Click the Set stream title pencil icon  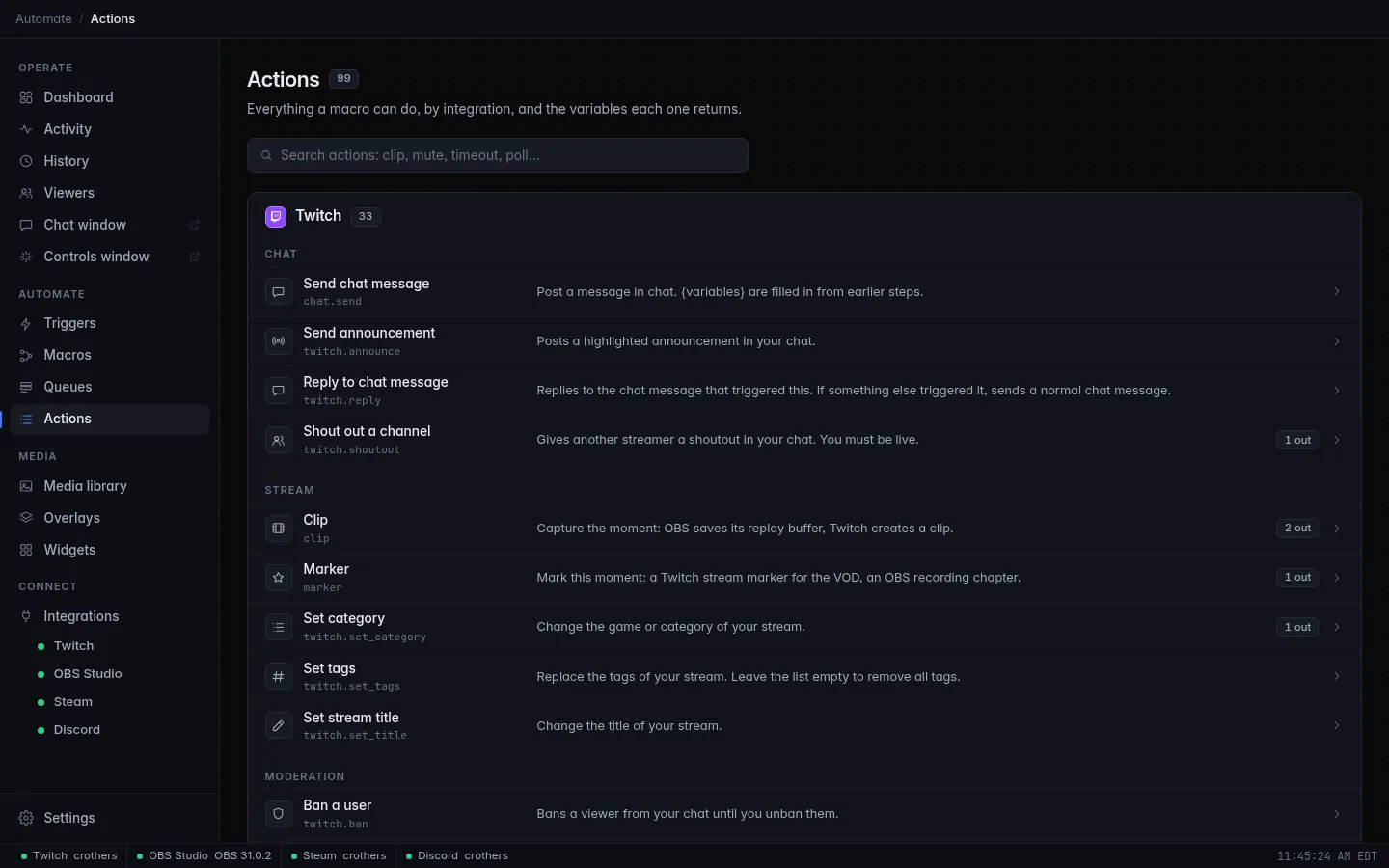click(278, 725)
